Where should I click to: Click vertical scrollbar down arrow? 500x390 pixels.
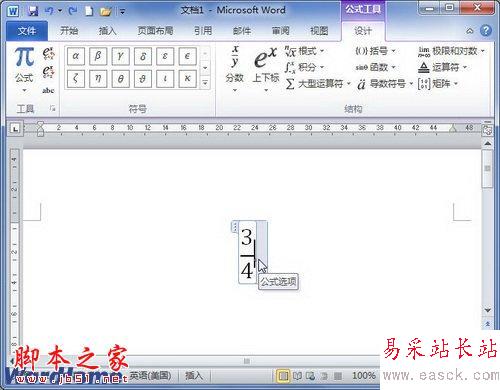coord(487,310)
